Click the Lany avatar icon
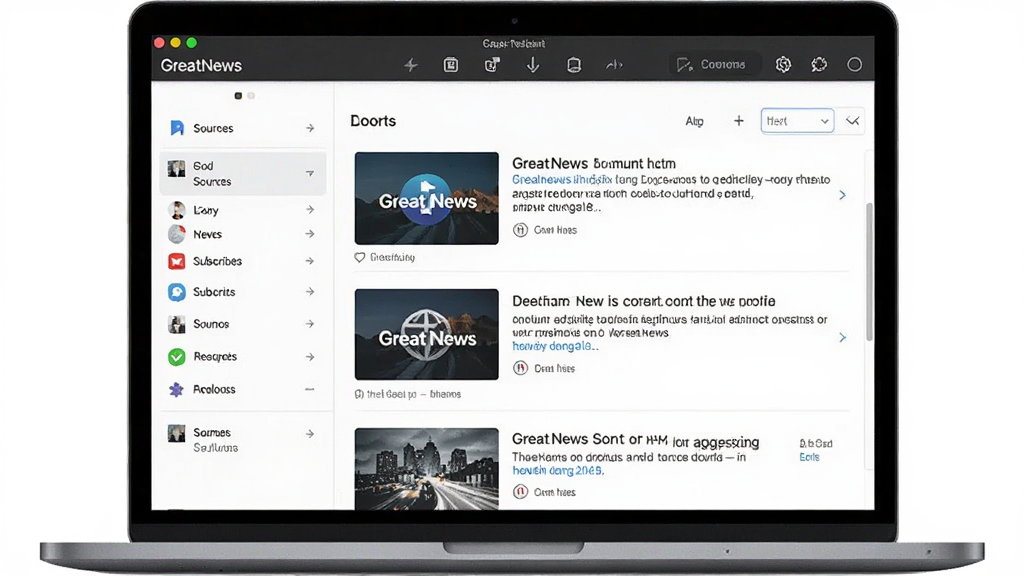1024x576 pixels. click(x=176, y=210)
